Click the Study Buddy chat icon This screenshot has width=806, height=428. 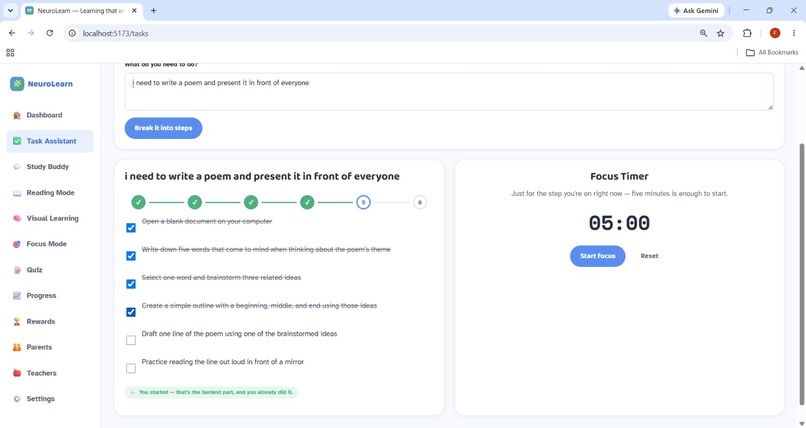(17, 166)
